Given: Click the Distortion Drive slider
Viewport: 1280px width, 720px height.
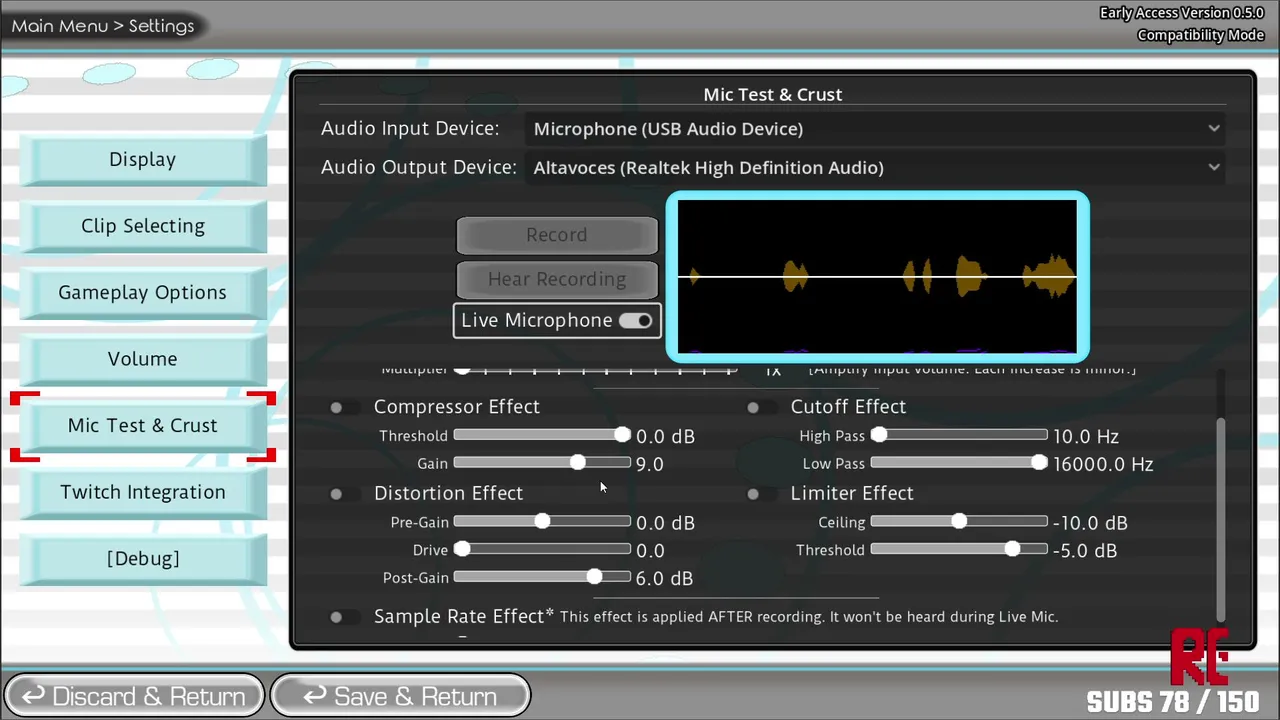Looking at the screenshot, I should 542,549.
